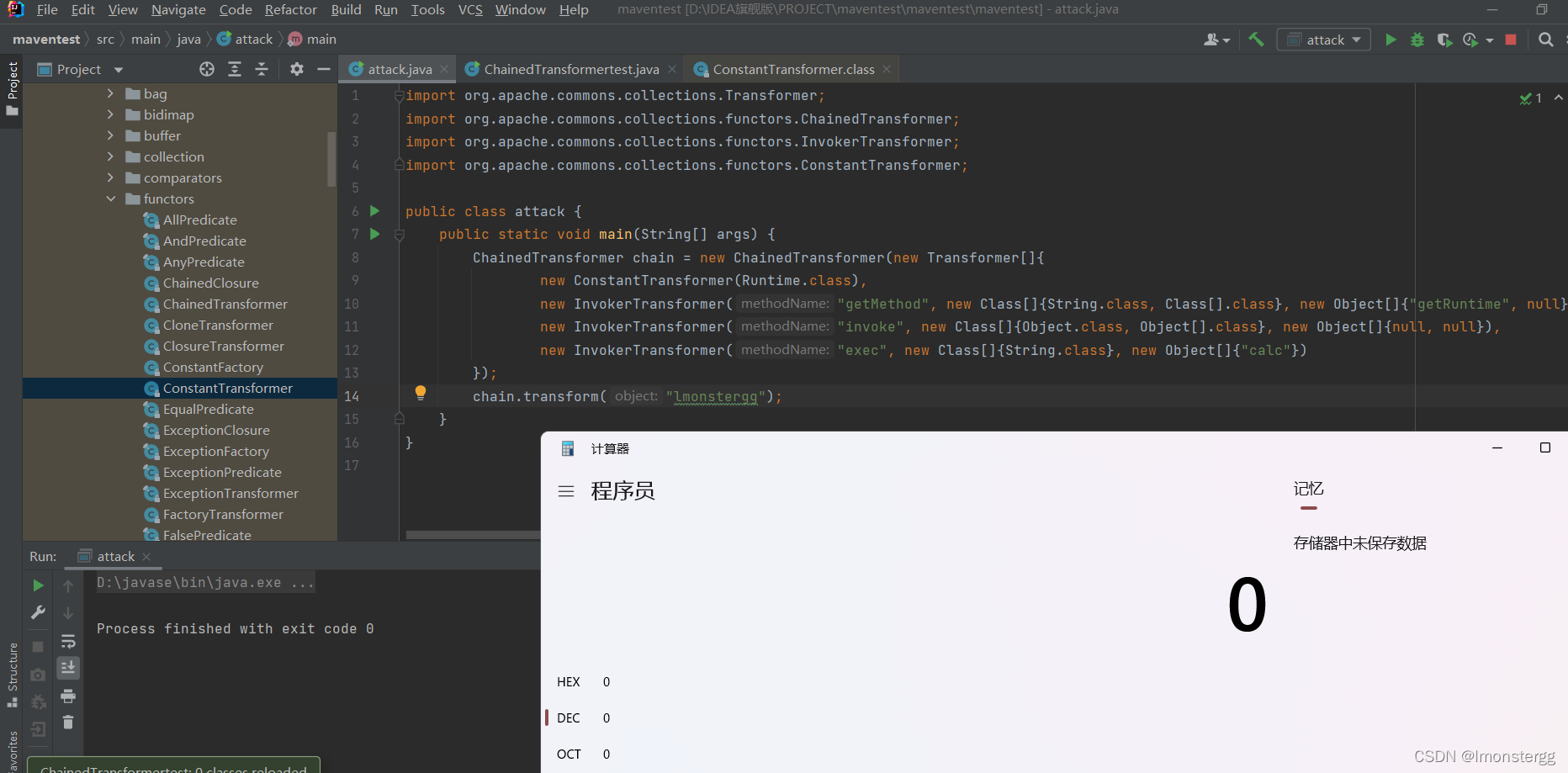The image size is (1568, 773).
Task: Expand all in Project panel
Action: 235,69
